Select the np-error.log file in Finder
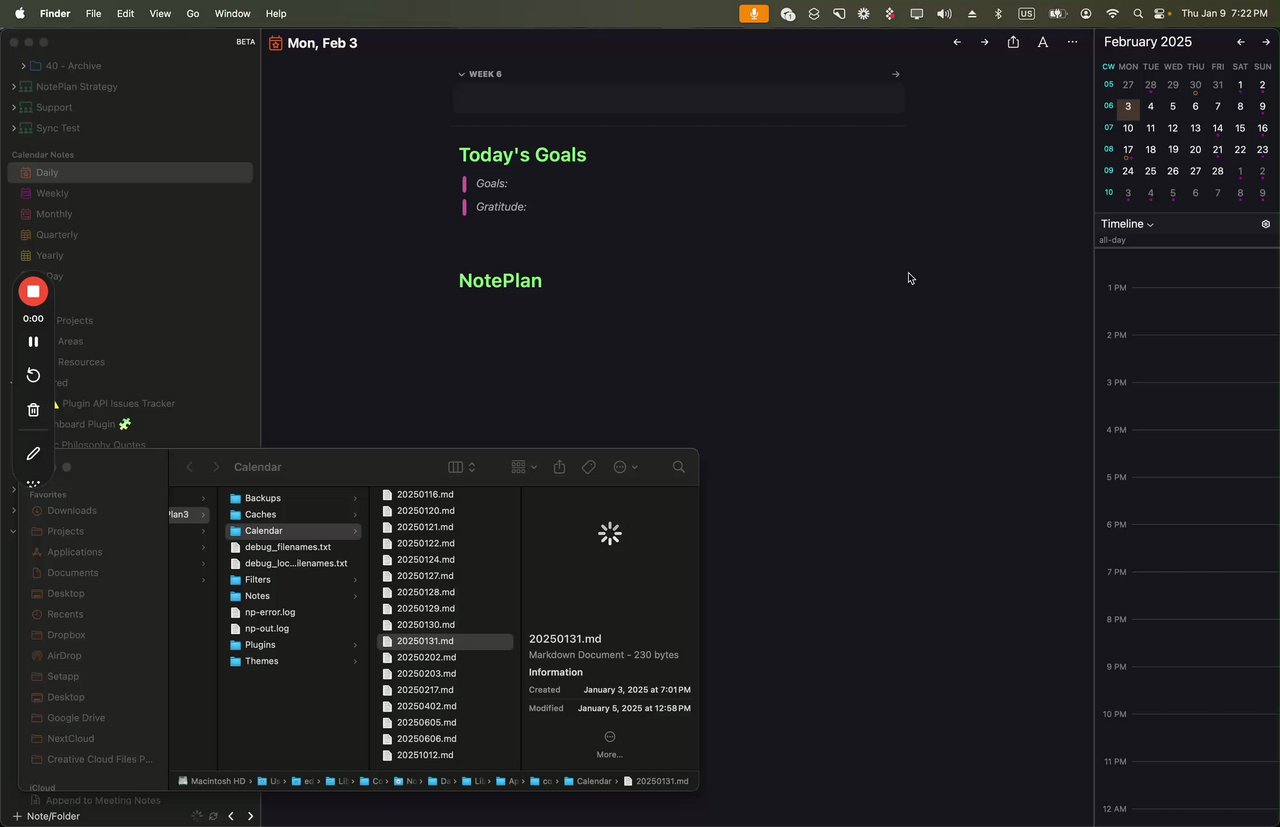1280x827 pixels. (x=293, y=612)
